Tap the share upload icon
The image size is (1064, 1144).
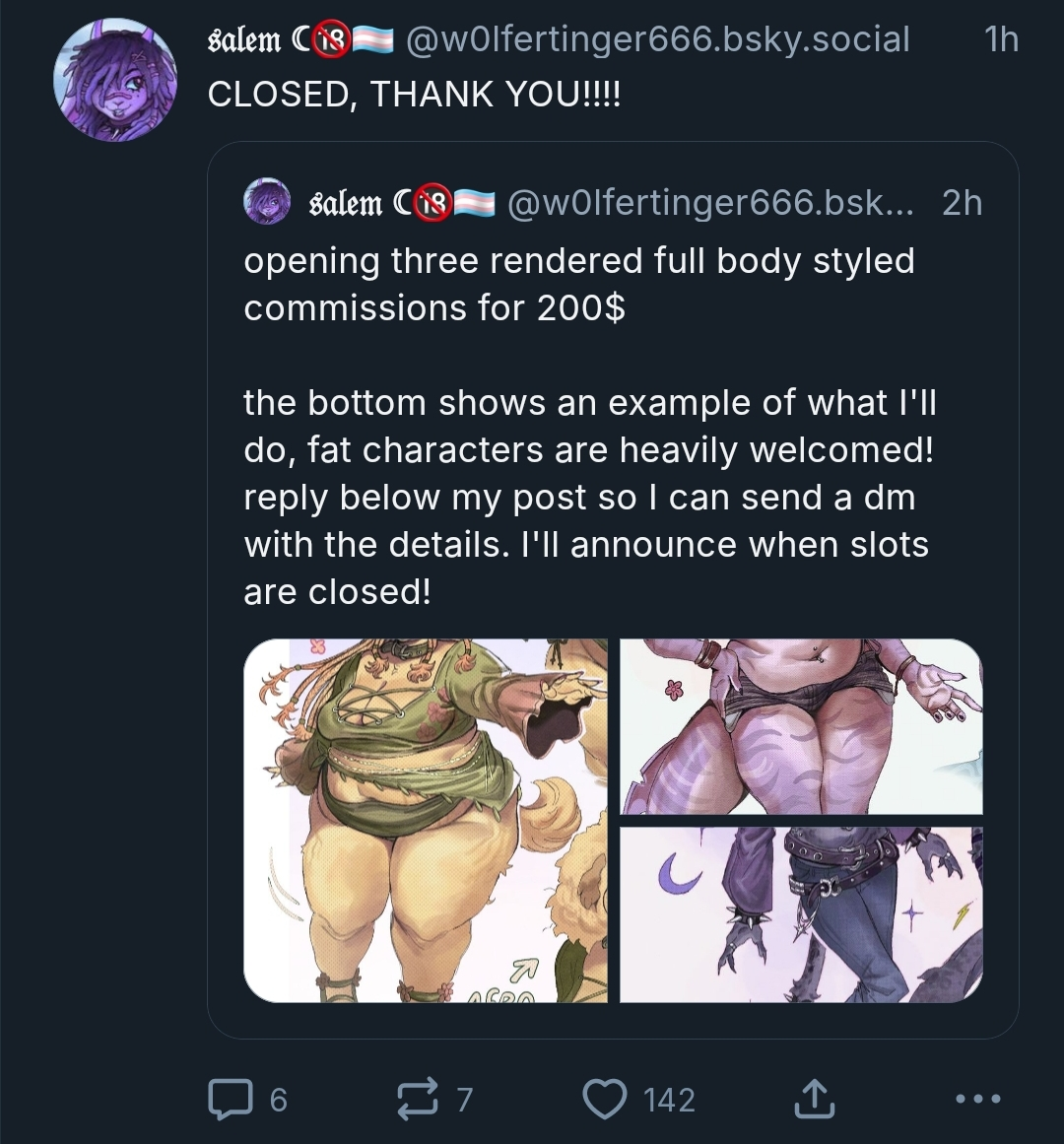[815, 1099]
